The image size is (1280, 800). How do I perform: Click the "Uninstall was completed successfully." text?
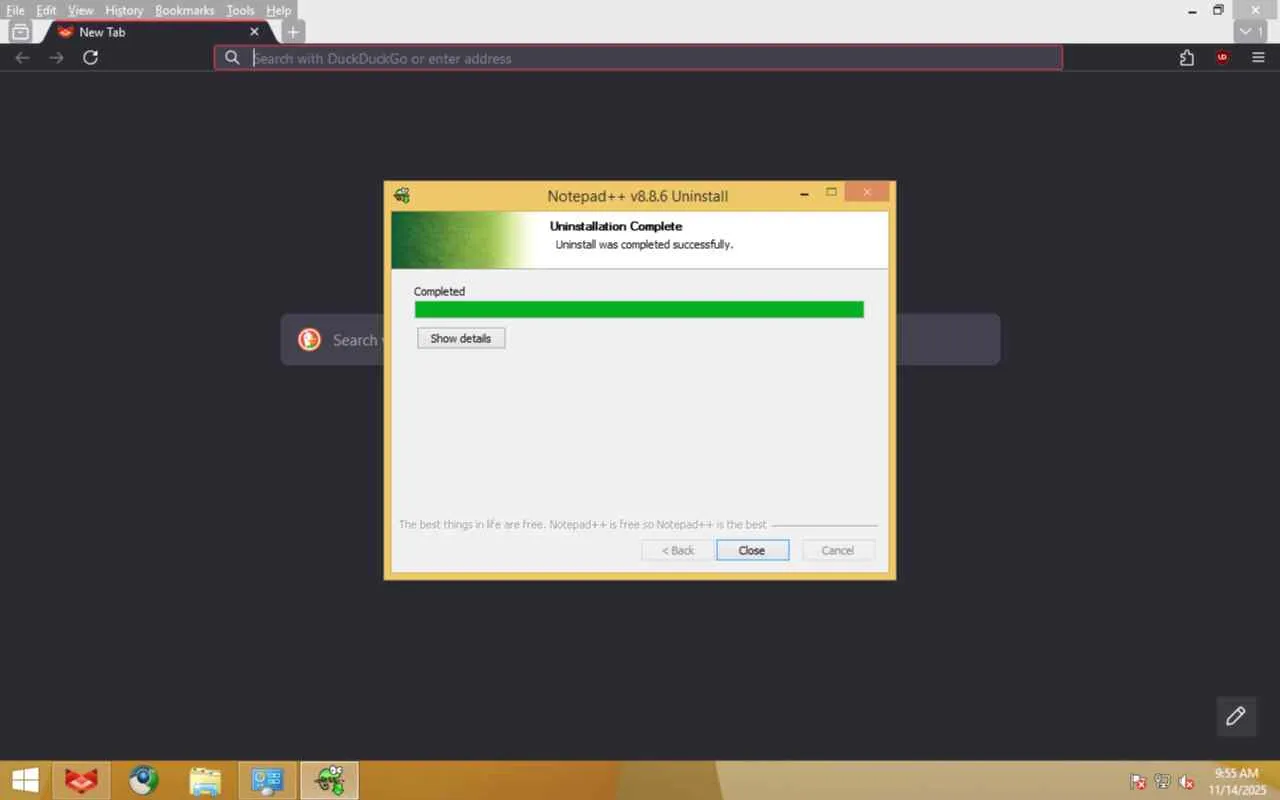[644, 244]
